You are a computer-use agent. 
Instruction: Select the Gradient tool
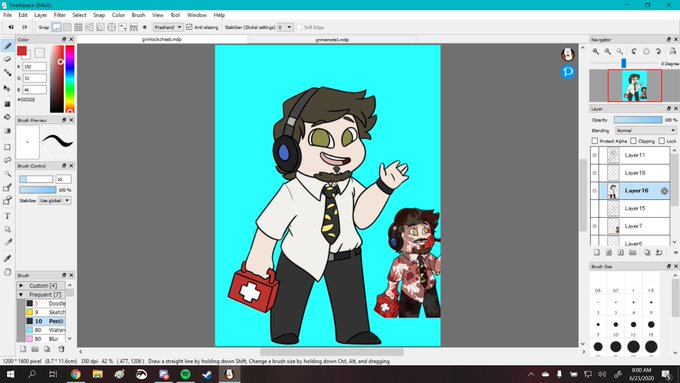click(x=7, y=131)
